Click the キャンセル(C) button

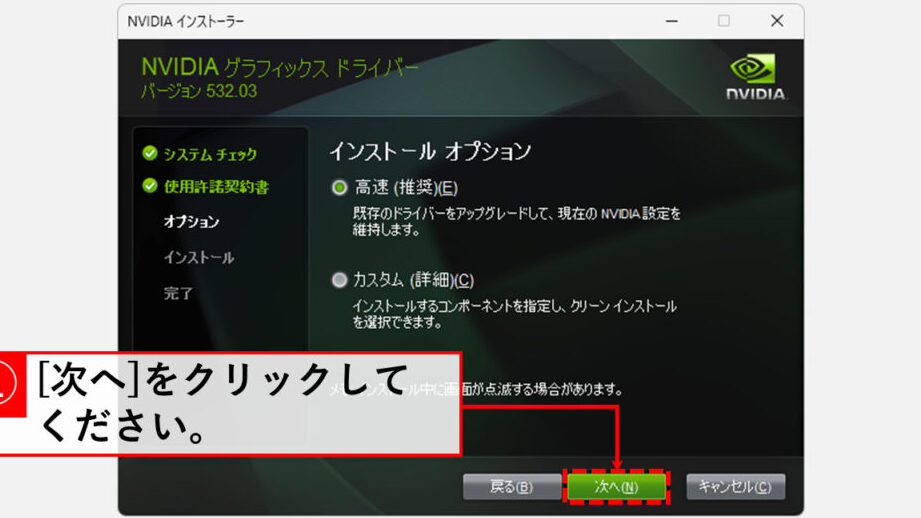pos(735,486)
